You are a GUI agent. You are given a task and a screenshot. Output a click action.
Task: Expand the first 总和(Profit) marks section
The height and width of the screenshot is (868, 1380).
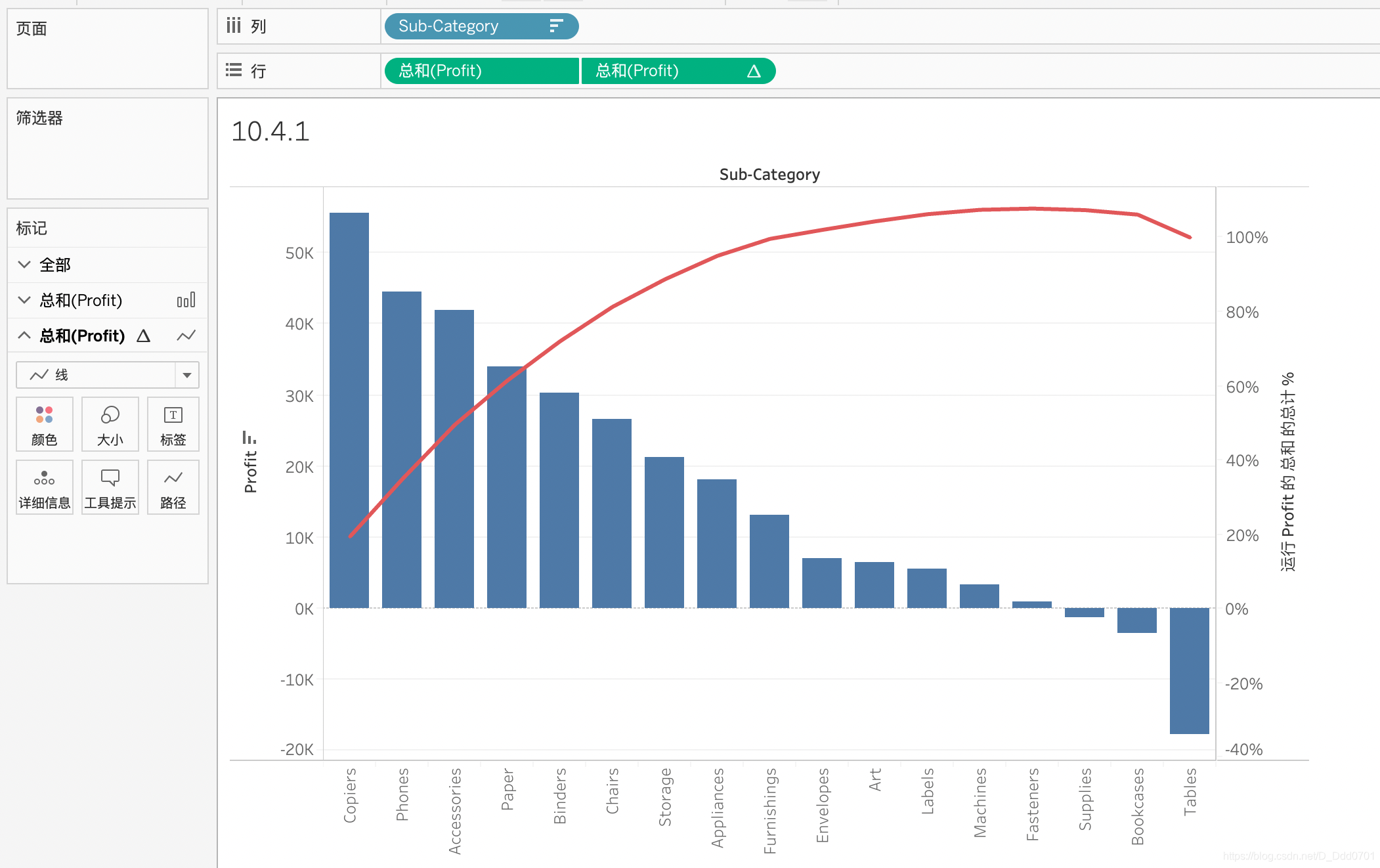pos(24,300)
